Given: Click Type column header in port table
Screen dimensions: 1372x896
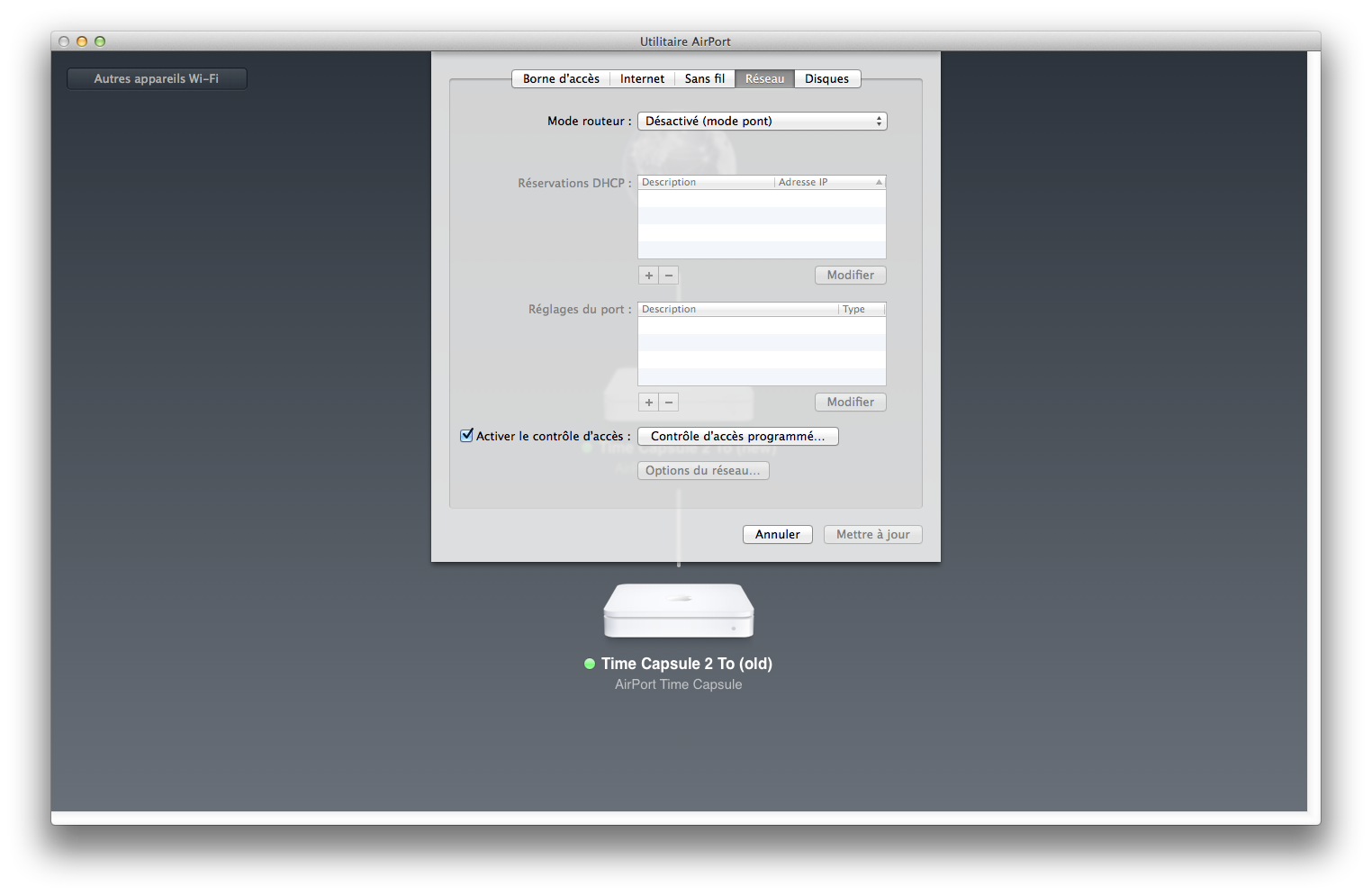Looking at the screenshot, I should (x=862, y=309).
